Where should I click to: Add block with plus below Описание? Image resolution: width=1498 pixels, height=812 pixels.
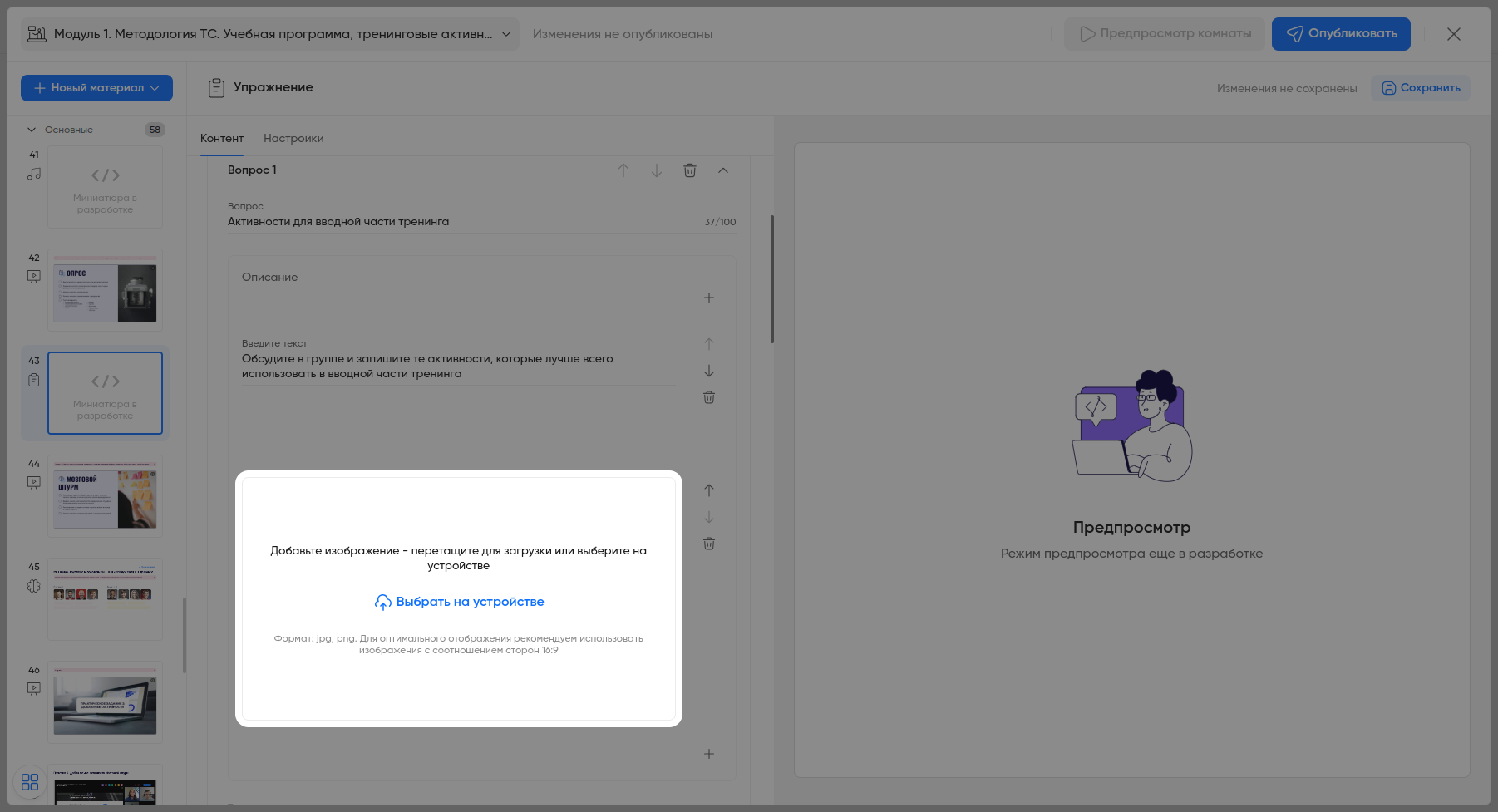point(709,298)
